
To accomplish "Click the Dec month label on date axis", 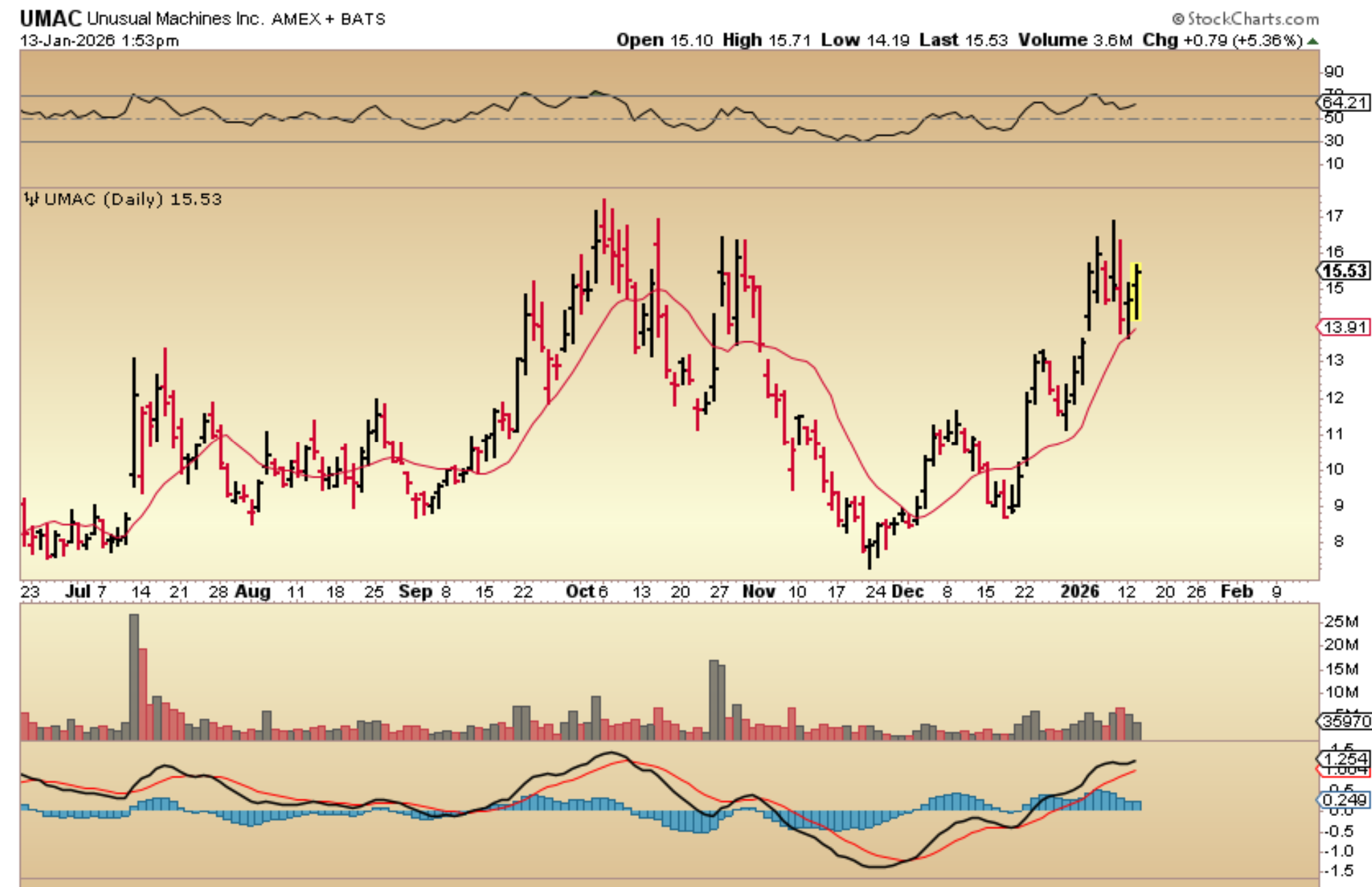I will (908, 591).
